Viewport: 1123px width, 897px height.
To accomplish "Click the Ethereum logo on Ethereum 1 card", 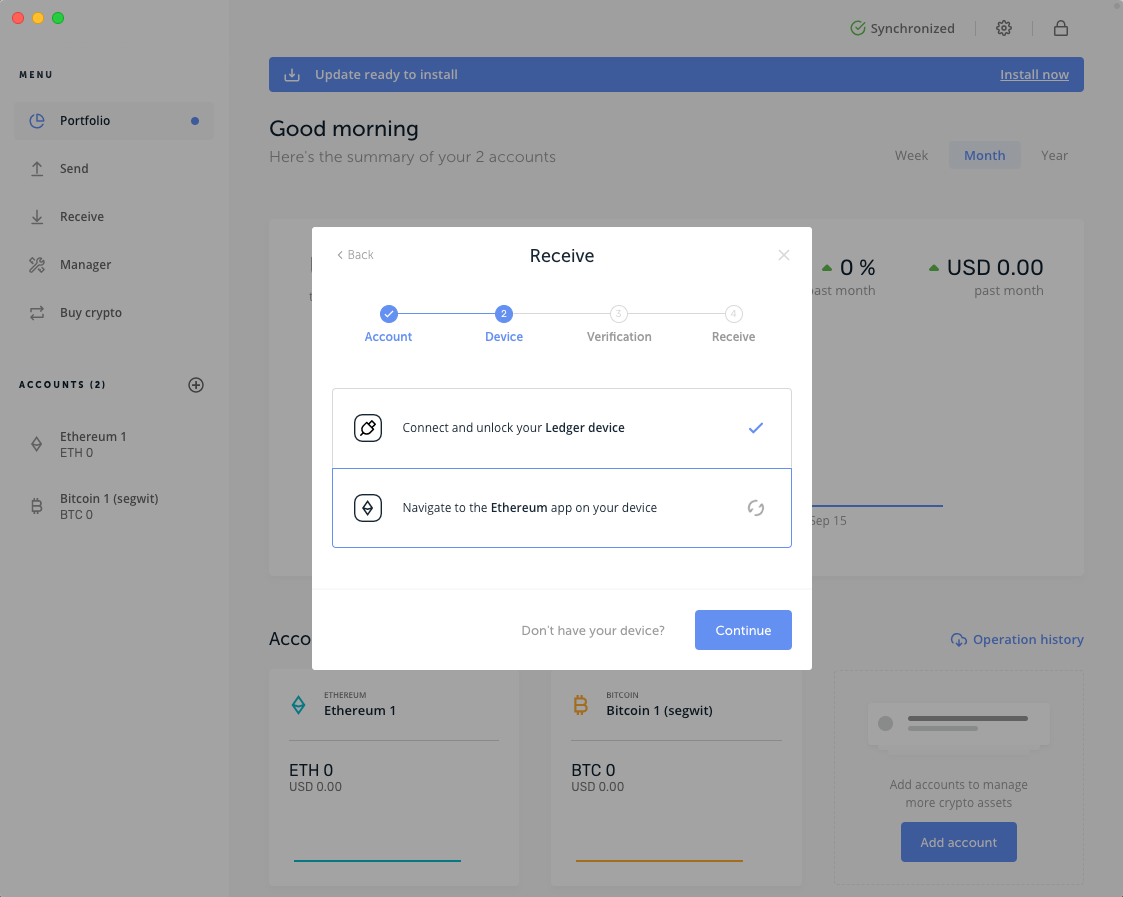I will pyautogui.click(x=299, y=704).
